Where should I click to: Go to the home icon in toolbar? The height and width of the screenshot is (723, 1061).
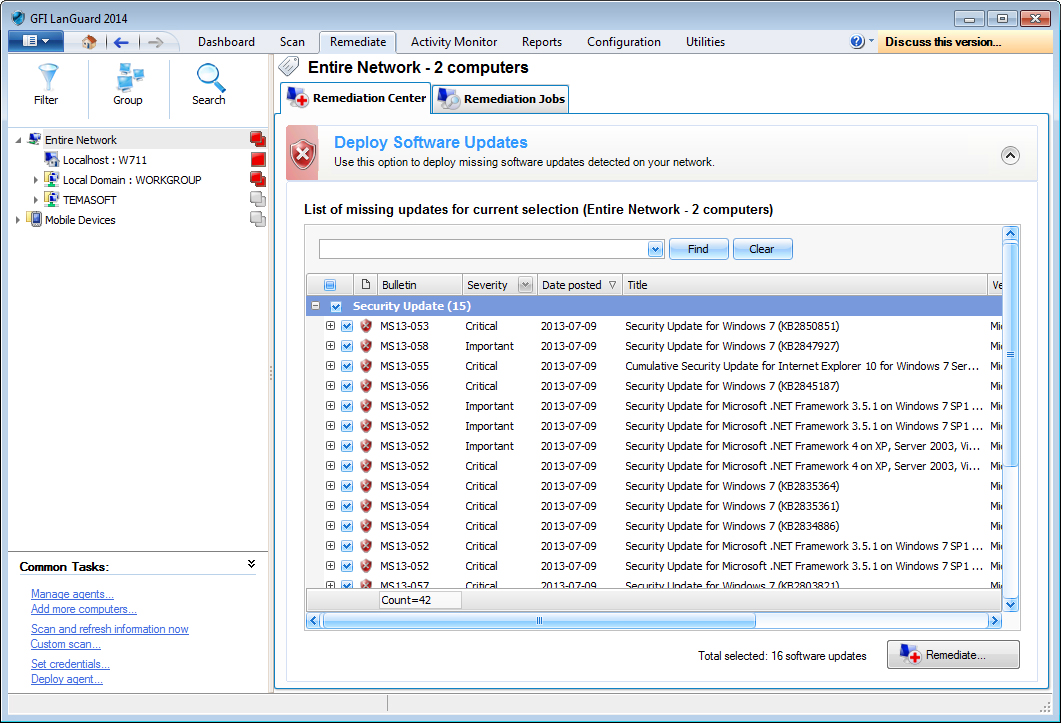click(x=89, y=42)
